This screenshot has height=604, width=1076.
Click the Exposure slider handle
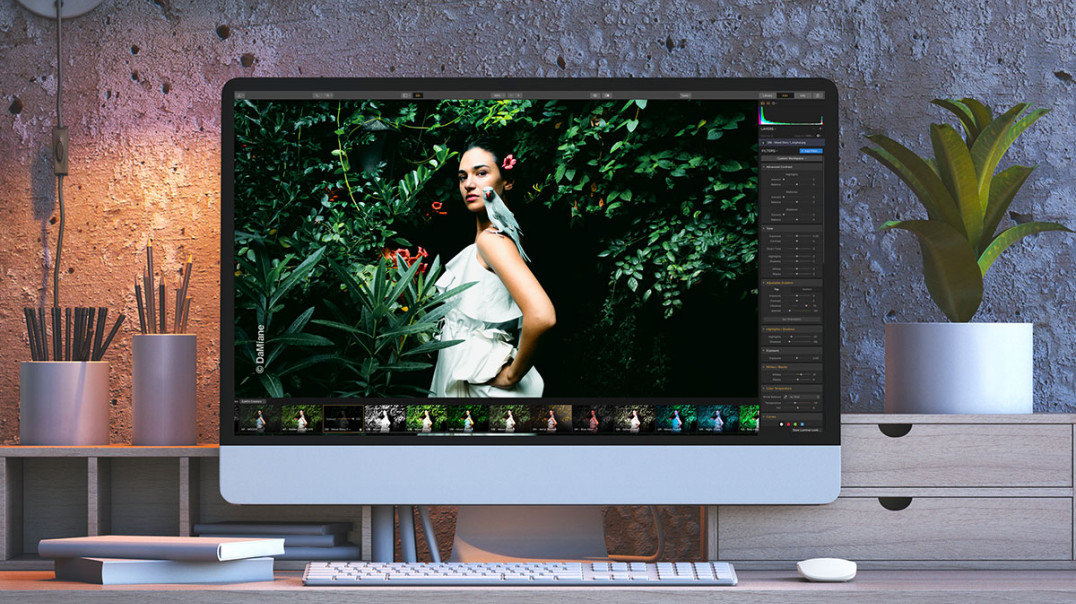coord(797,358)
